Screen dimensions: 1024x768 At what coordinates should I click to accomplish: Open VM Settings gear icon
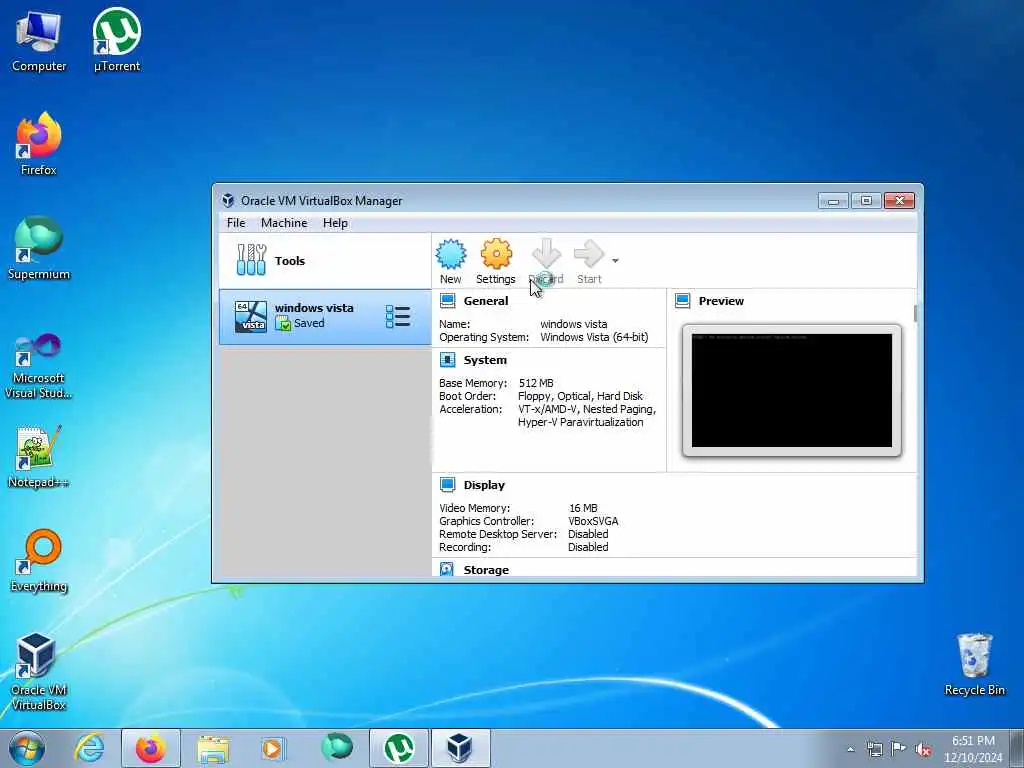pyautogui.click(x=496, y=261)
